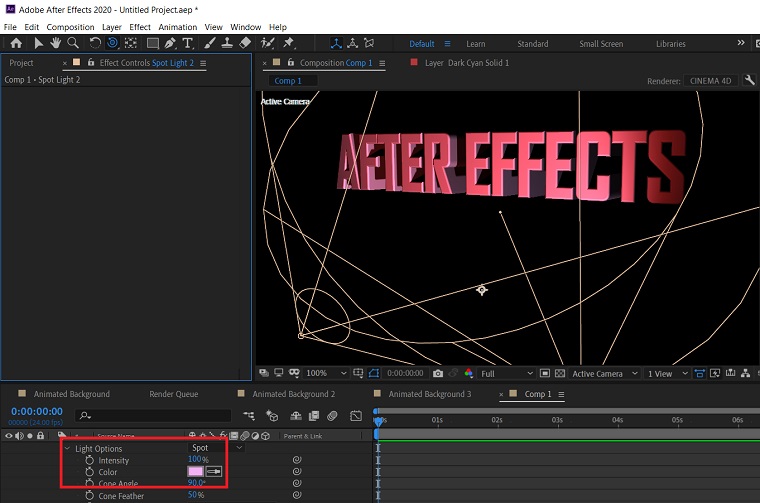Toggle the Intensity stopwatch keyframe
Viewport: 760px width, 503px height.
[x=89, y=460]
